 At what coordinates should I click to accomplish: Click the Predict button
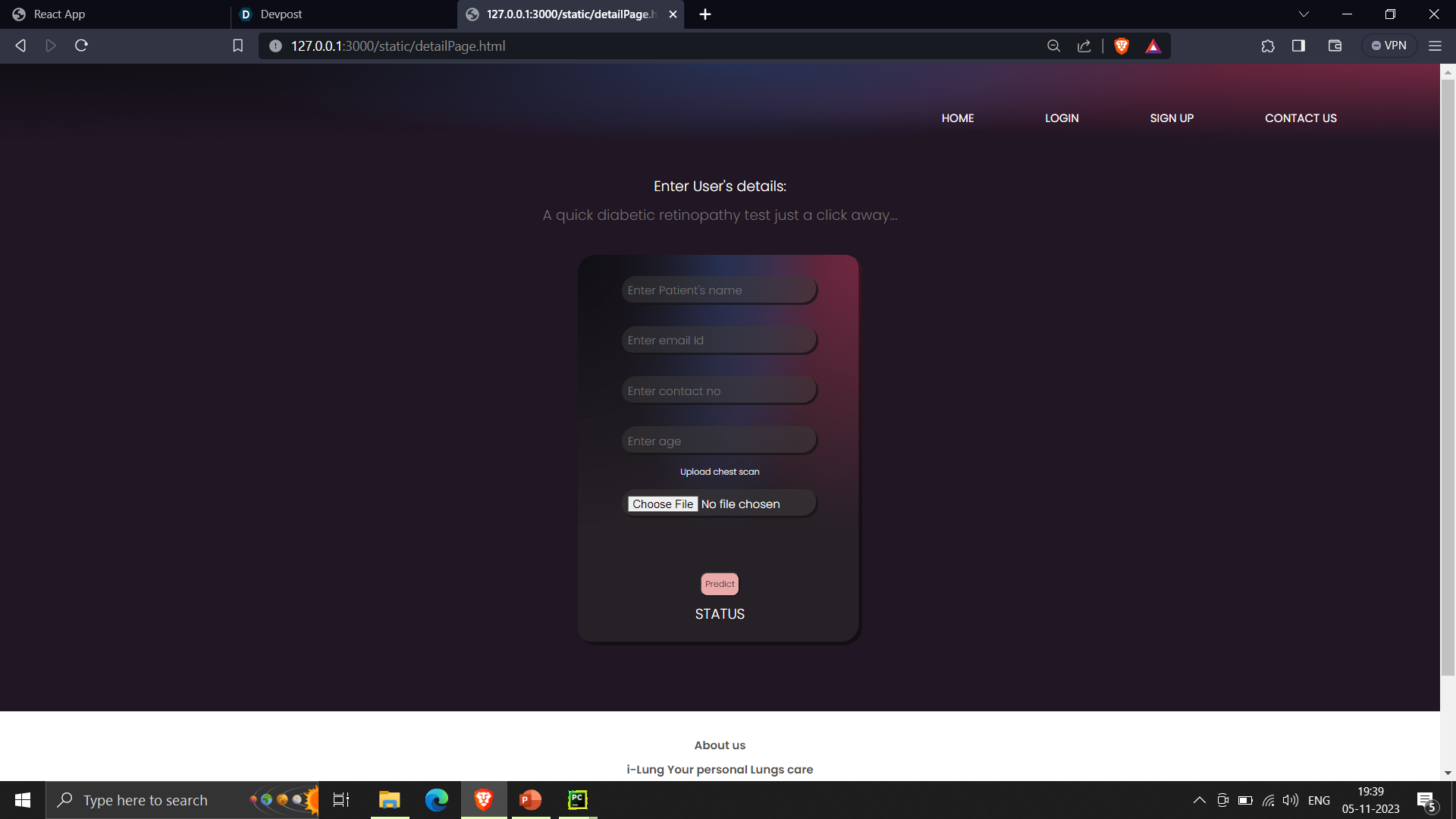click(720, 584)
